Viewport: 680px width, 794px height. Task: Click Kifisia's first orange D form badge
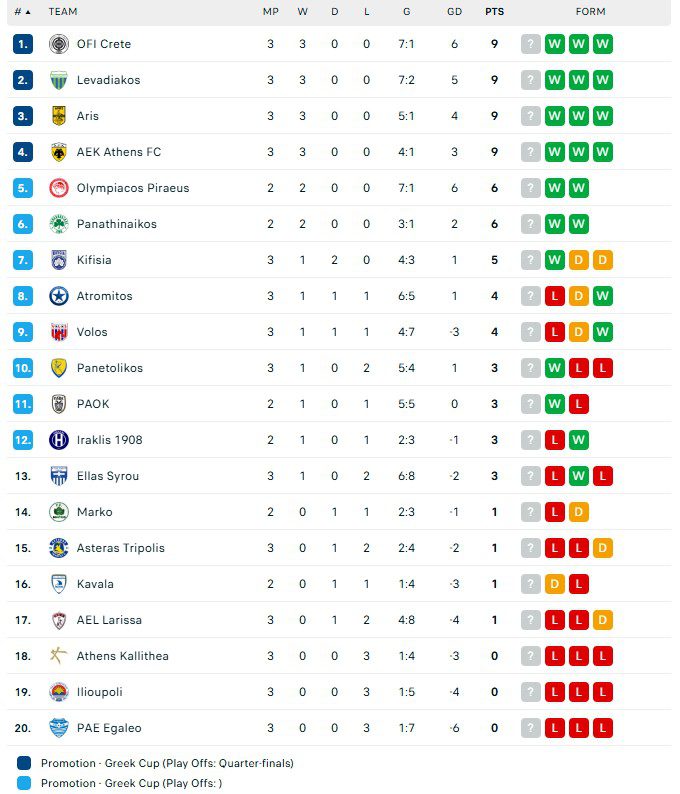click(x=579, y=260)
